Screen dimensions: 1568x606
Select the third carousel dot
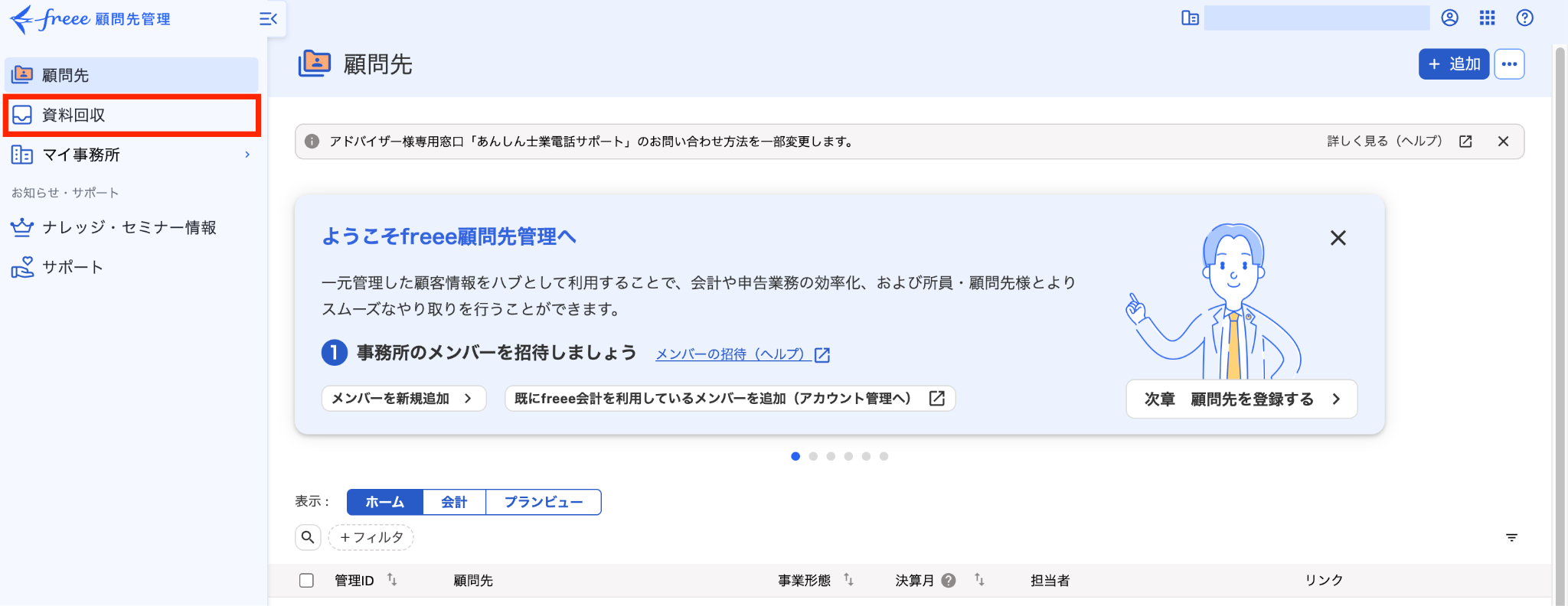(x=831, y=456)
